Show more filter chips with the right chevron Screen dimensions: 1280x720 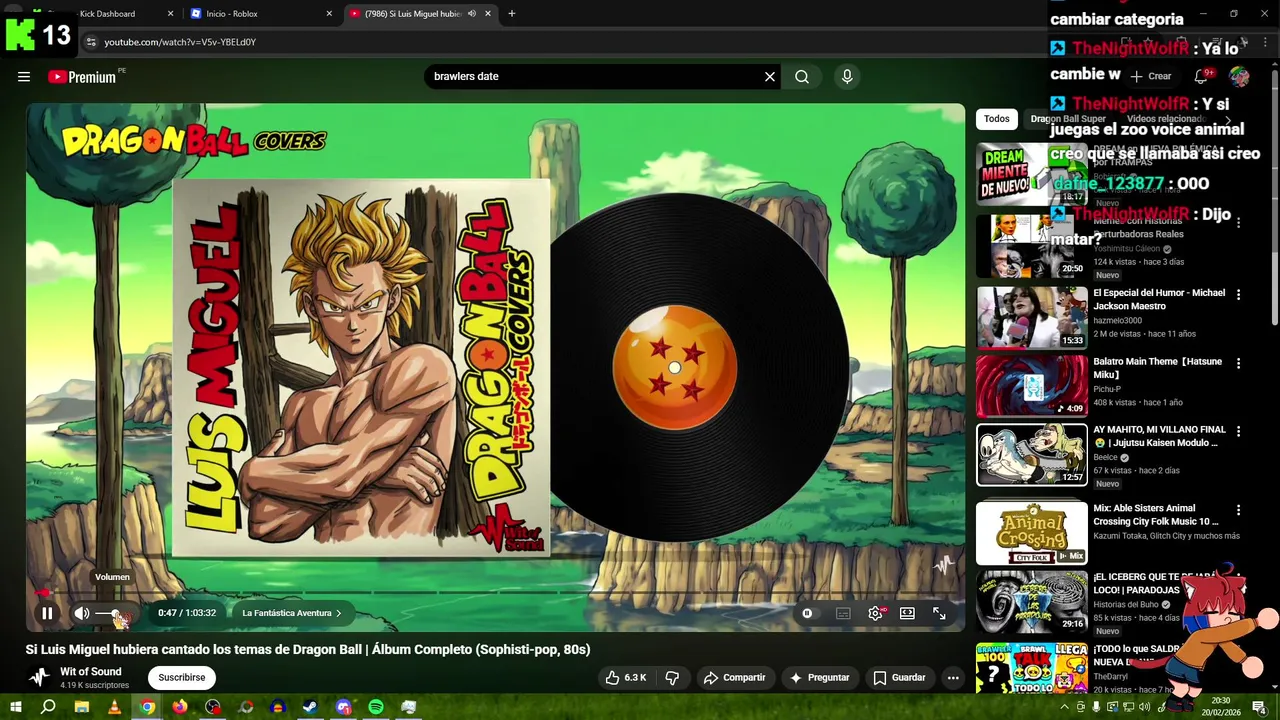tap(1228, 119)
